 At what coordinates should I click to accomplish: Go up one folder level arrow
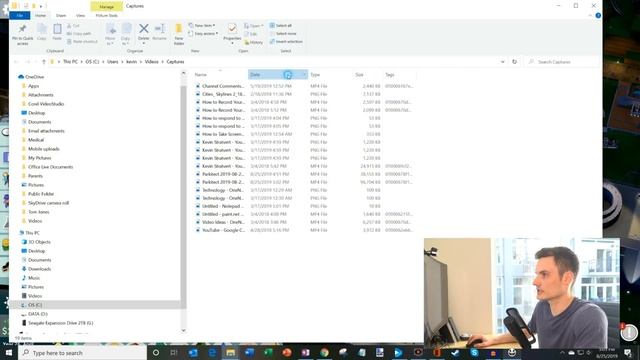tap(44, 62)
